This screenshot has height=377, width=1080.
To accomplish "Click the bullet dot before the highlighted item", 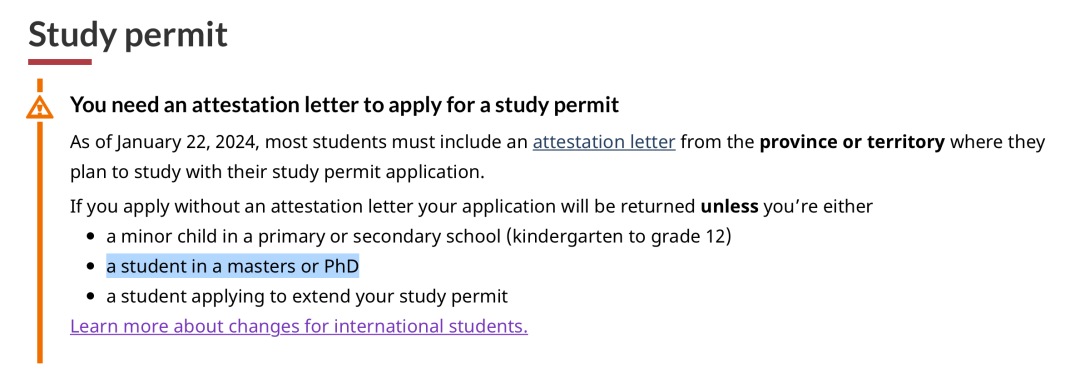I will tap(90, 267).
